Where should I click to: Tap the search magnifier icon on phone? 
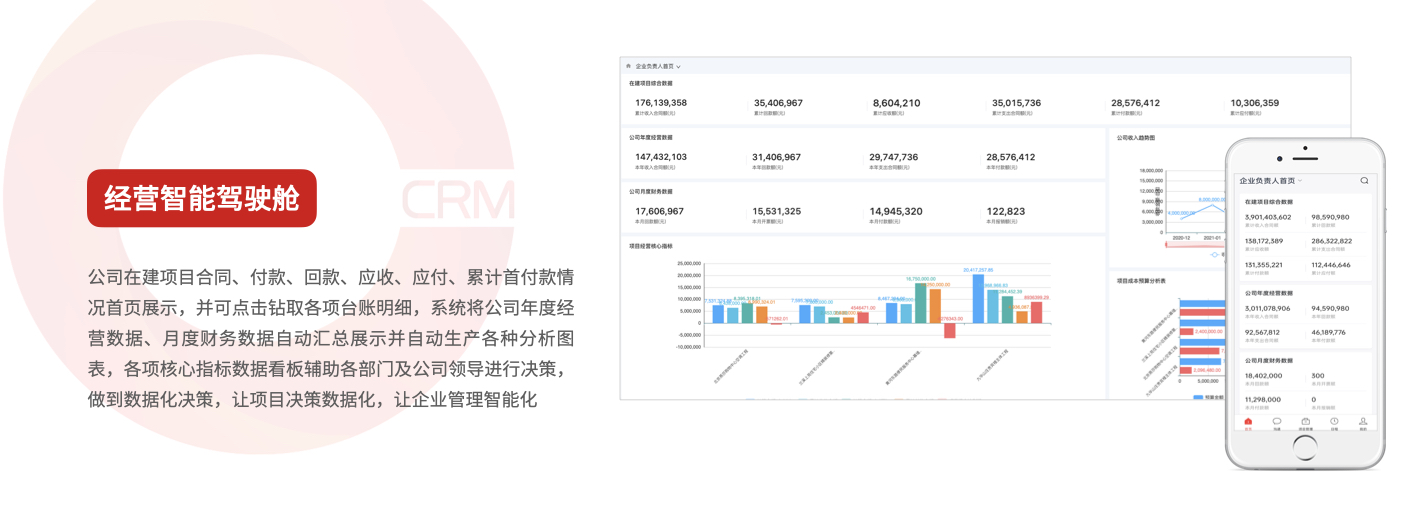pyautogui.click(x=1364, y=180)
